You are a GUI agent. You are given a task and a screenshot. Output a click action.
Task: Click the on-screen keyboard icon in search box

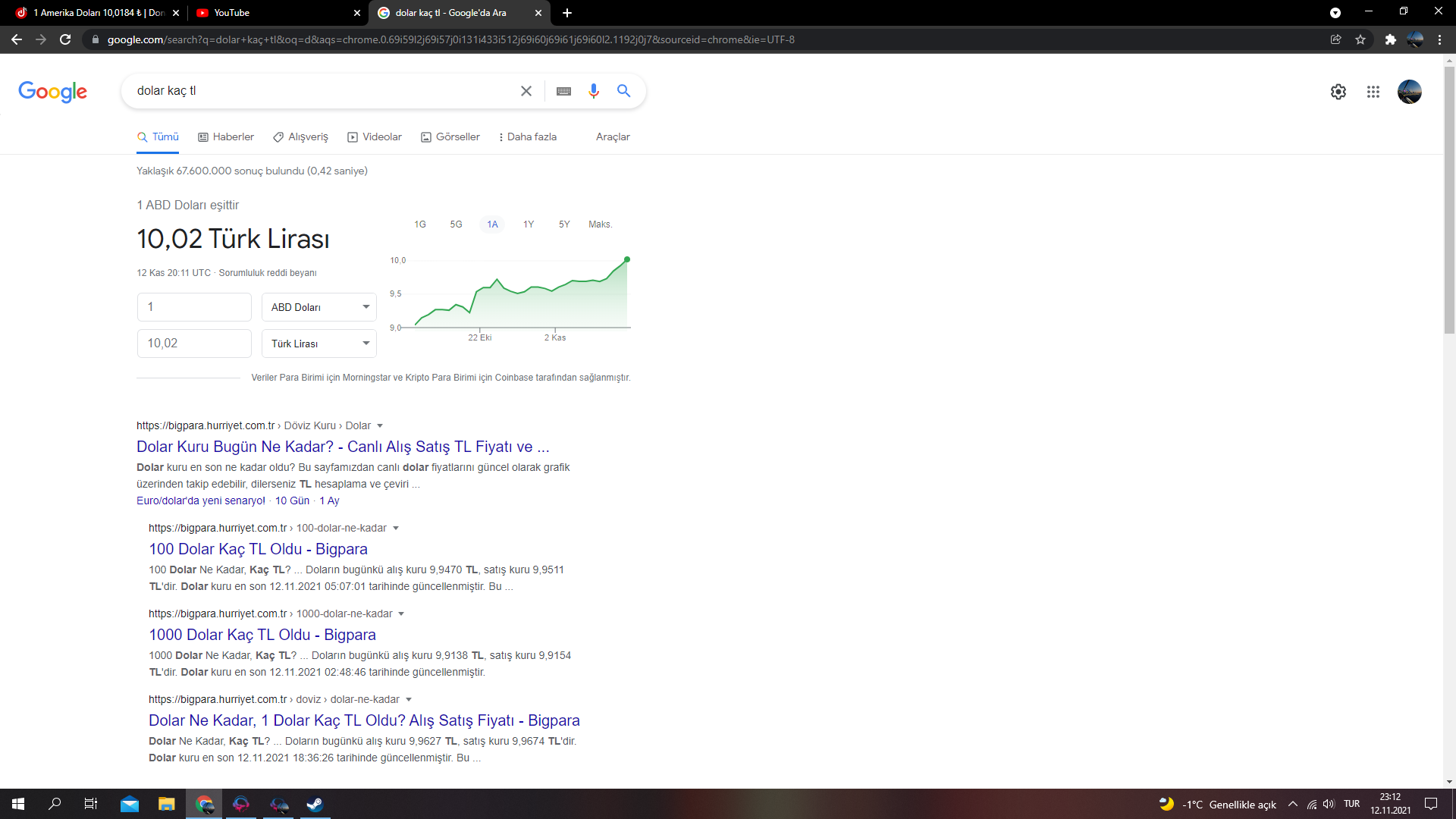tap(563, 91)
